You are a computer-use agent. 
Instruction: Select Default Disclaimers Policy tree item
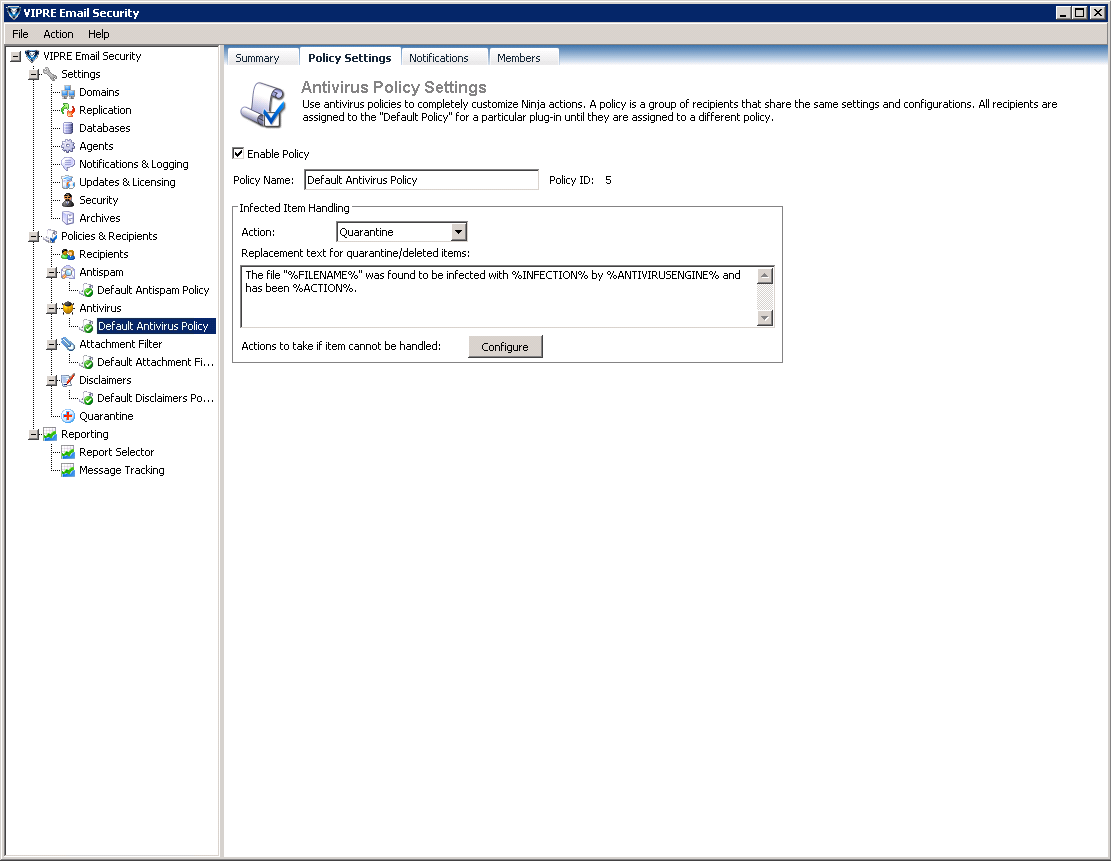click(155, 398)
